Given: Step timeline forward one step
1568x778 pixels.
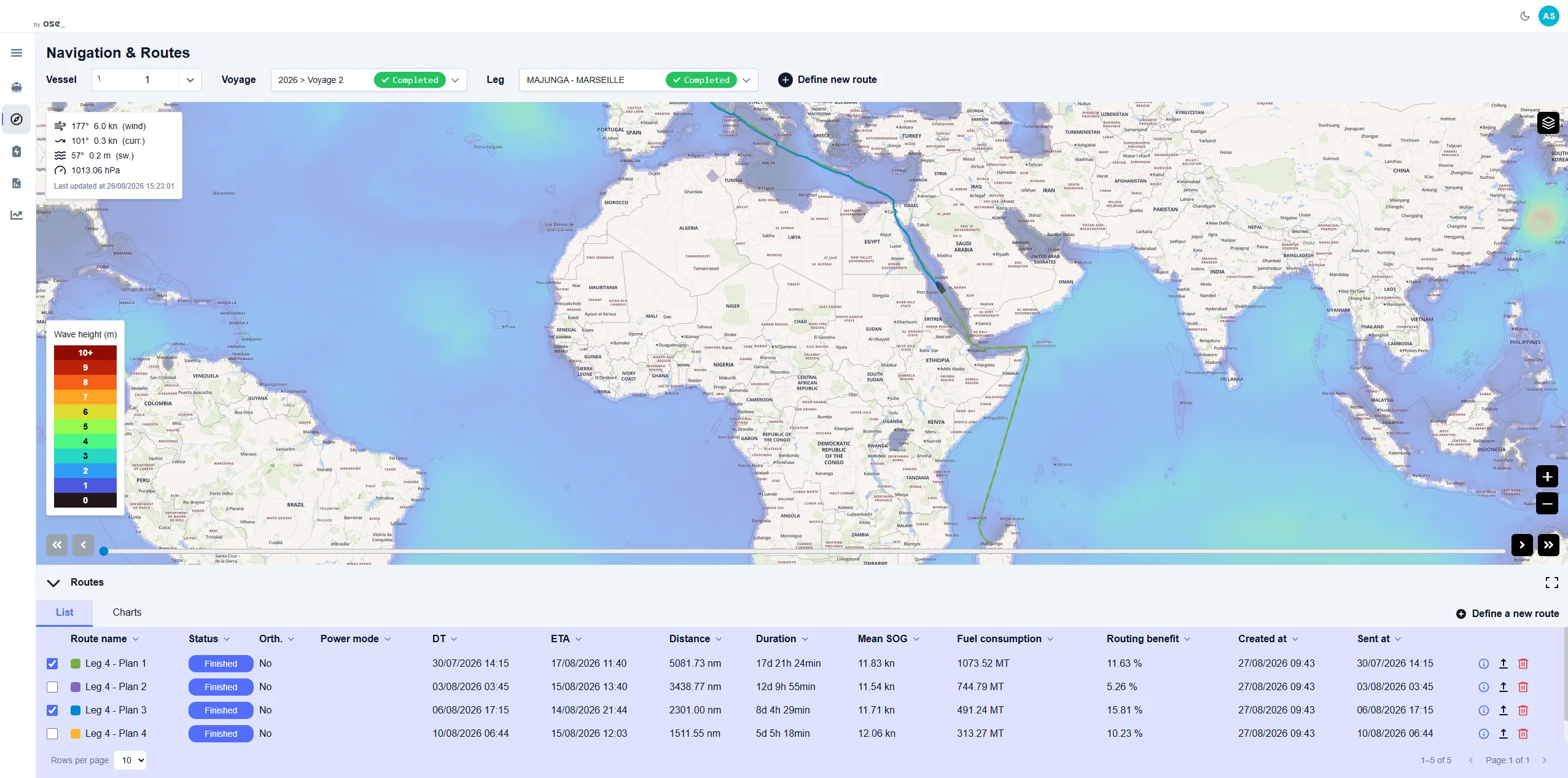Looking at the screenshot, I should click(1522, 544).
